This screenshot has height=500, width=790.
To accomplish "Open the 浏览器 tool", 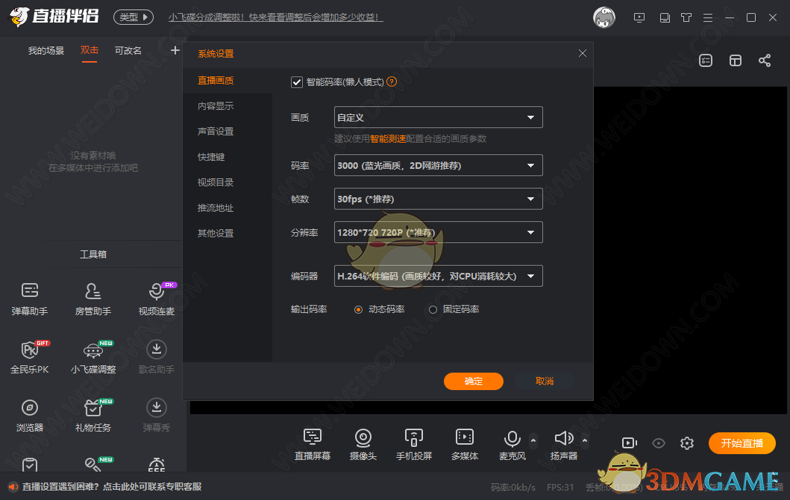I will coord(30,415).
